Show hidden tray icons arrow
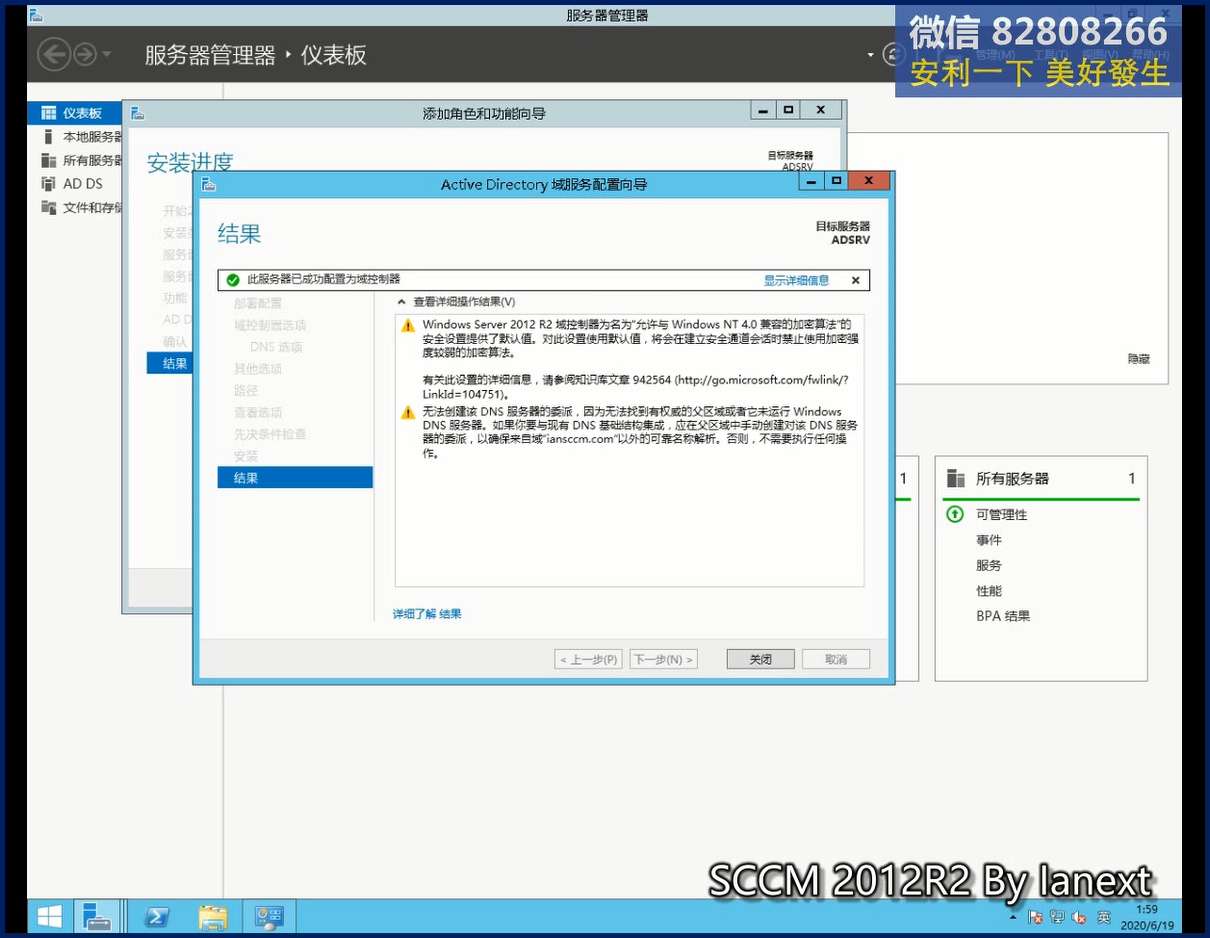The image size is (1210, 938). point(1013,917)
